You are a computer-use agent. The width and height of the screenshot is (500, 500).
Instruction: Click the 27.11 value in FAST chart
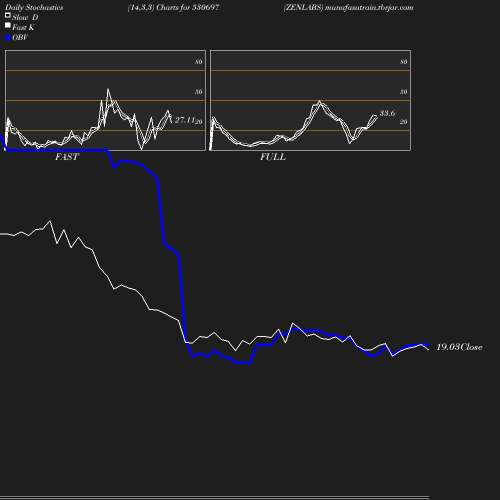[185, 120]
